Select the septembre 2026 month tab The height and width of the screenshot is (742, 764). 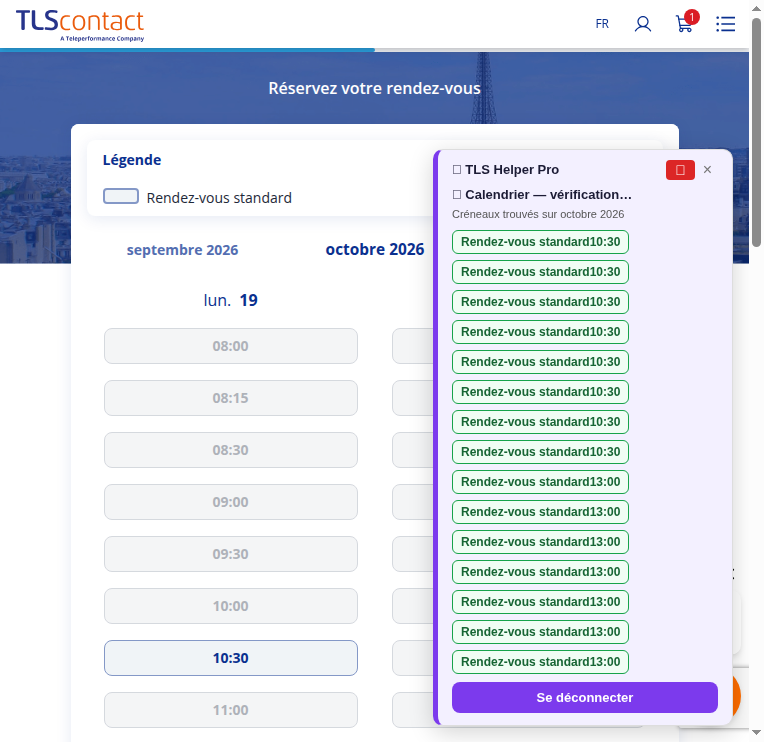tap(182, 249)
